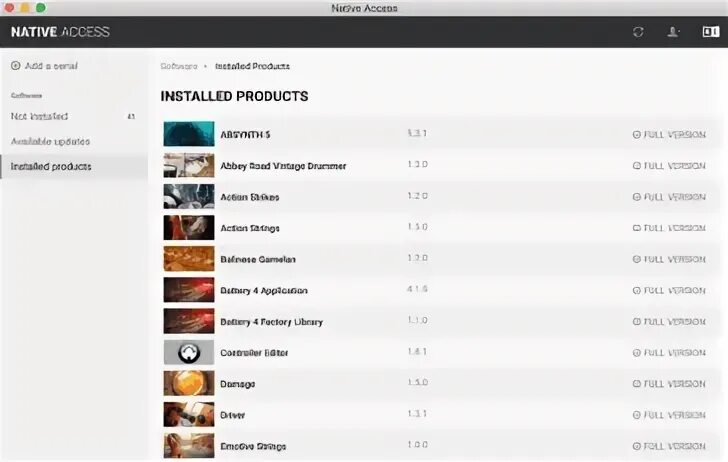This screenshot has height=462, width=728.
Task: Click status icon for Damage row
Action: click(x=637, y=384)
